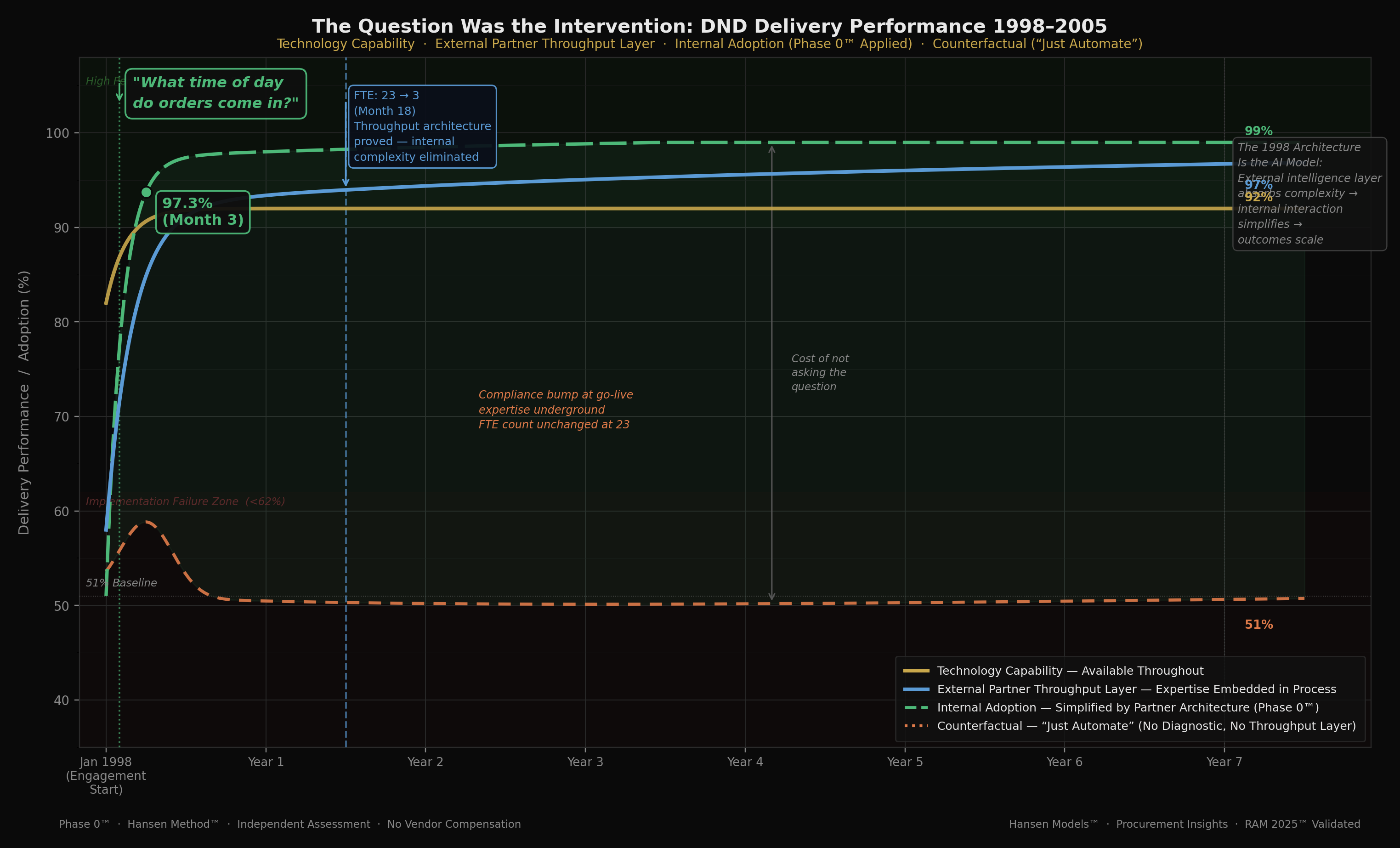Click the 'Cost of not asking' annotation text
Image resolution: width=1400 pixels, height=848 pixels.
tap(819, 373)
